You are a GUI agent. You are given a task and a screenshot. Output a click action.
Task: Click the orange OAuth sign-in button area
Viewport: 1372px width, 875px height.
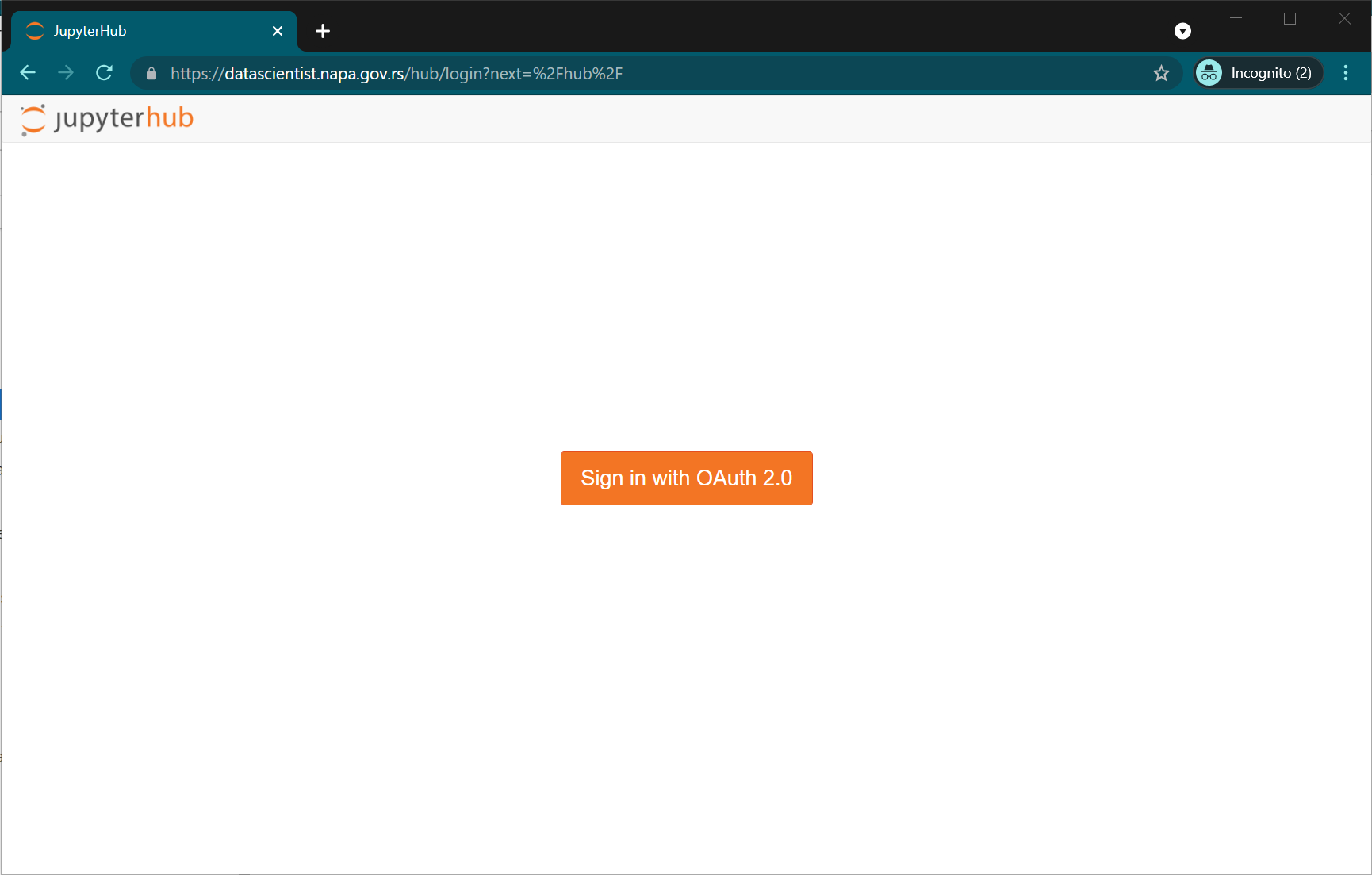pyautogui.click(x=686, y=478)
